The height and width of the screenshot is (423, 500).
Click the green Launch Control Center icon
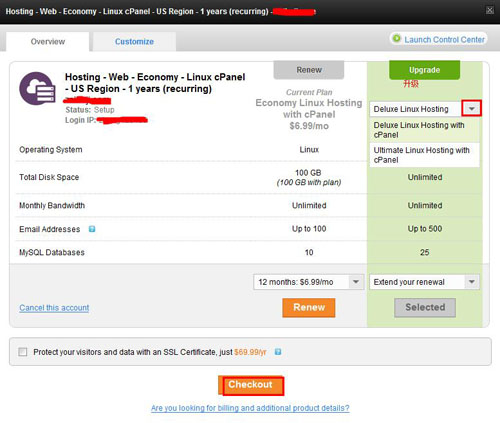point(396,39)
